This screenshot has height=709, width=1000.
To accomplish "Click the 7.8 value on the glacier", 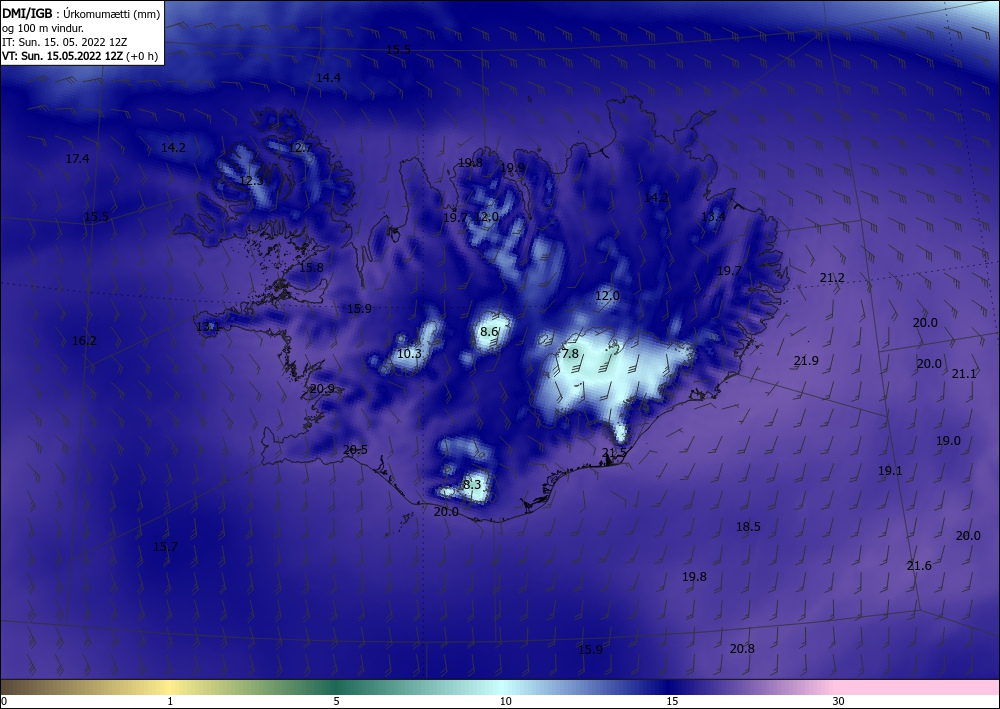I will point(570,353).
